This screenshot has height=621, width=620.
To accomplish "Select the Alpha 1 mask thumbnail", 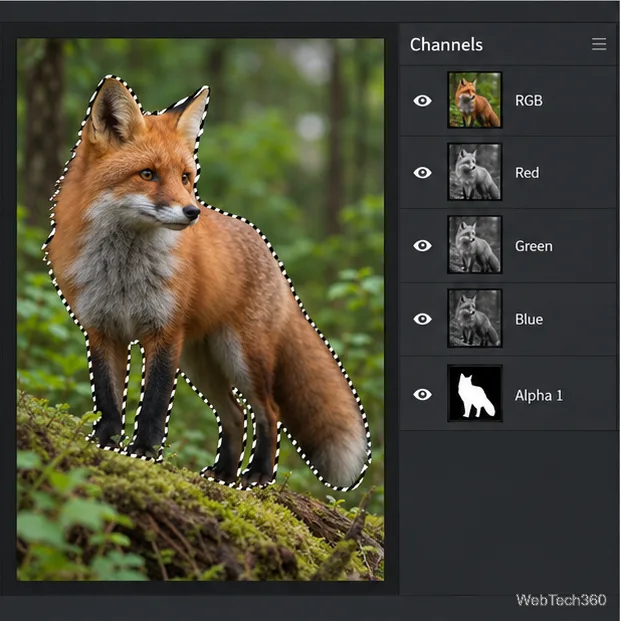I will pos(475,394).
